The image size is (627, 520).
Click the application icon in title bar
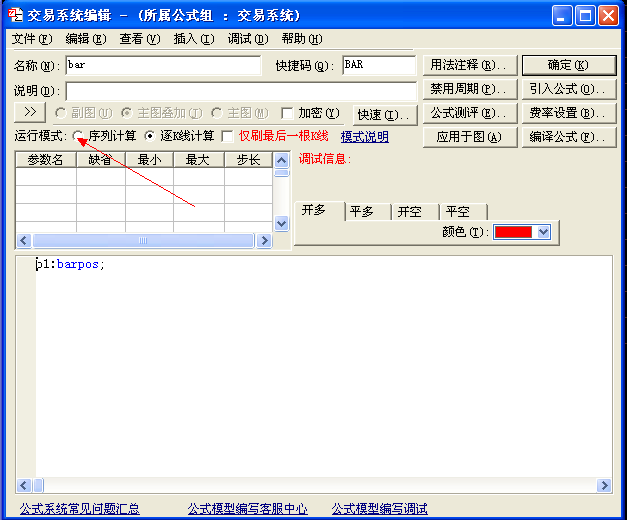pyautogui.click(x=16, y=15)
